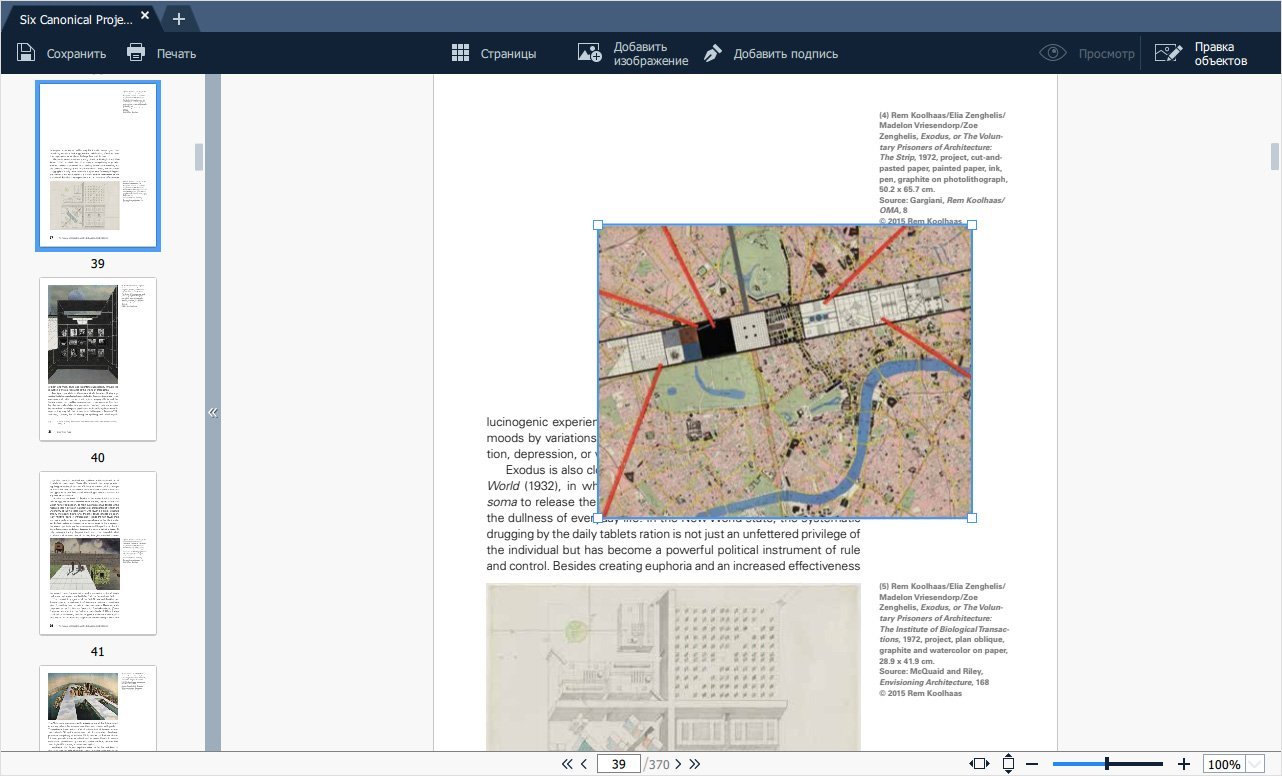Open the Pages (Страницы) grid view
The height and width of the screenshot is (776, 1282).
click(x=461, y=53)
